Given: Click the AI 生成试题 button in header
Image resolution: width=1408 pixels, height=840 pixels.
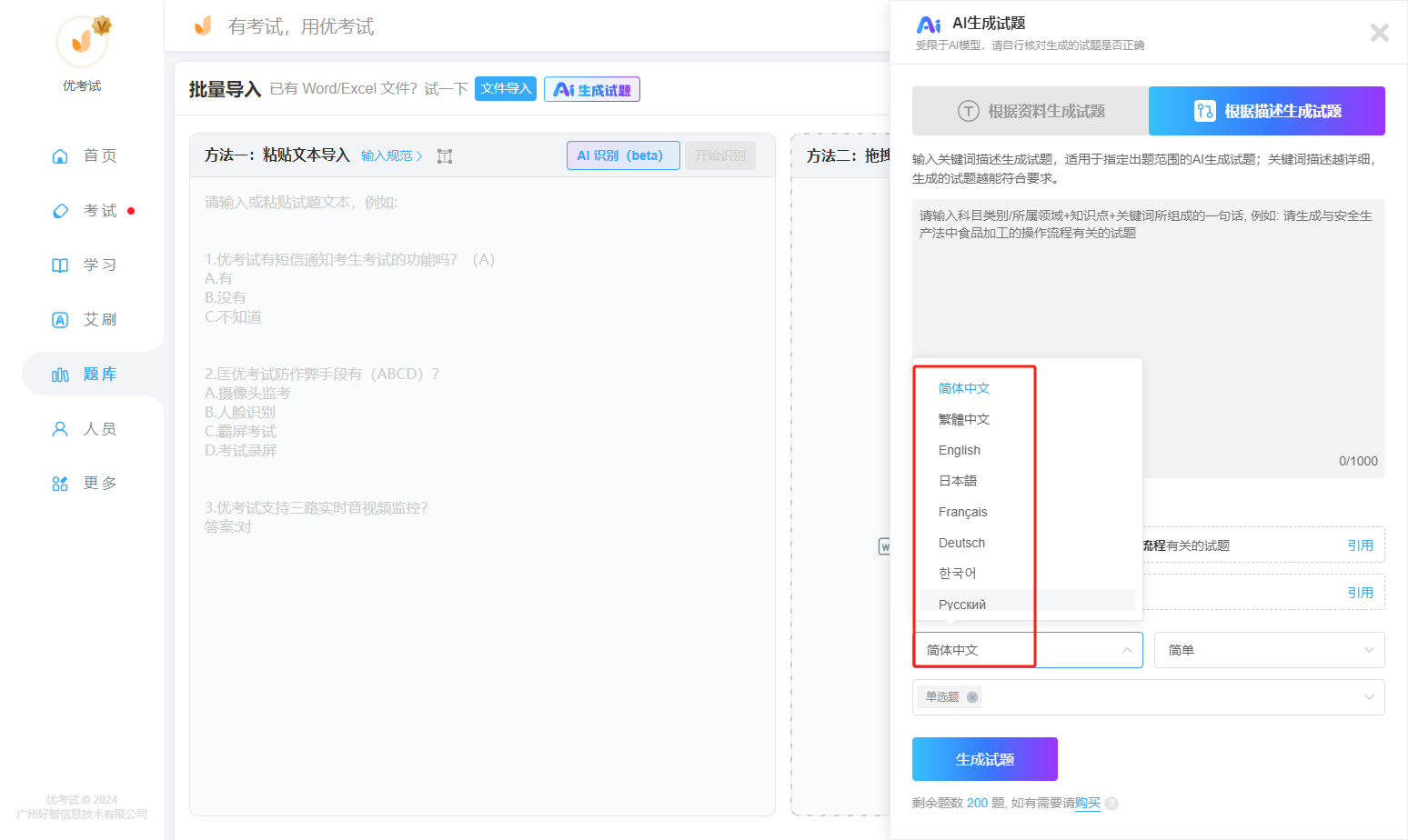Looking at the screenshot, I should pos(592,89).
